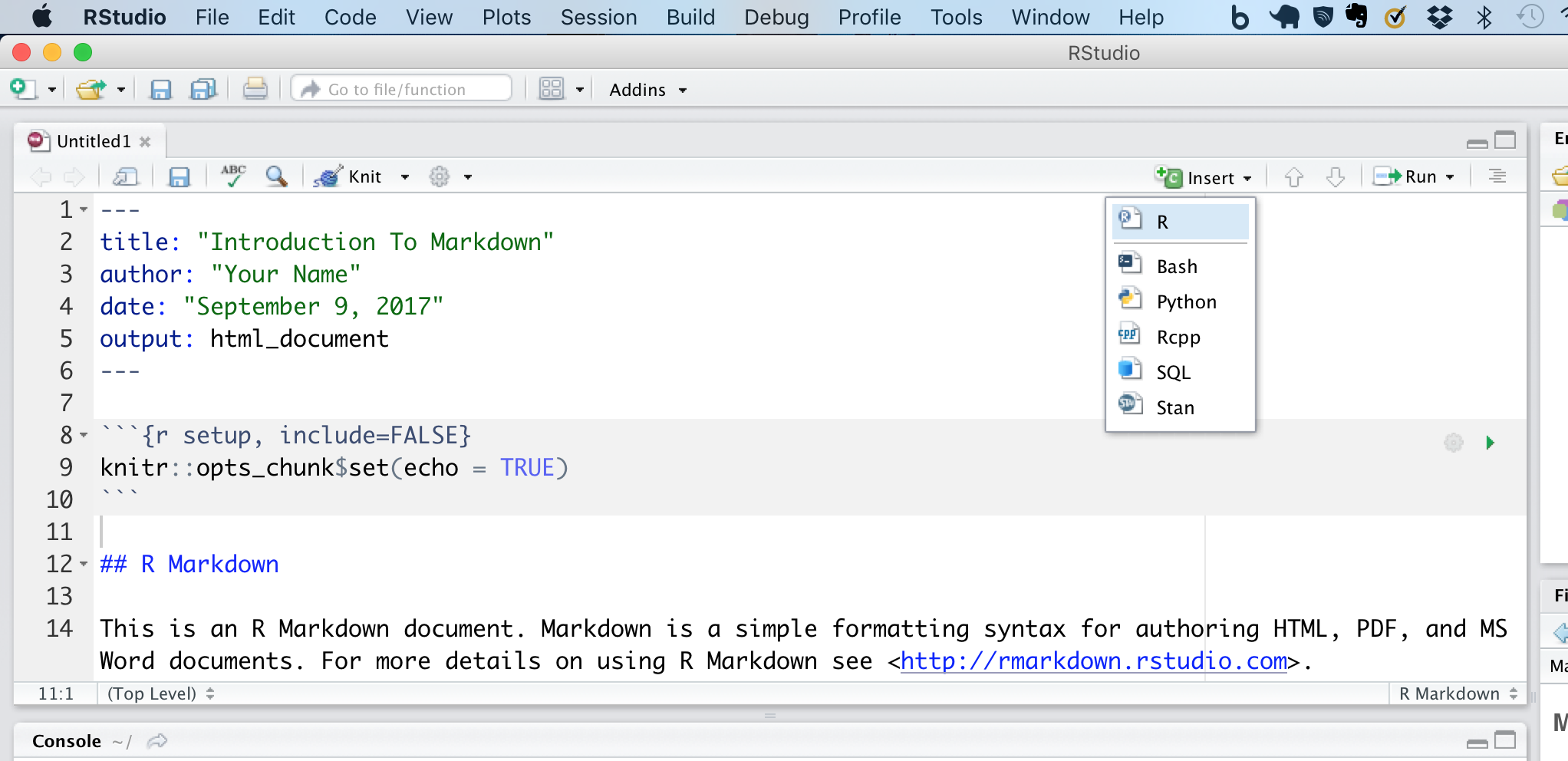Choose Python from the Insert menu
The image size is (1568, 761).
pyautogui.click(x=1181, y=301)
